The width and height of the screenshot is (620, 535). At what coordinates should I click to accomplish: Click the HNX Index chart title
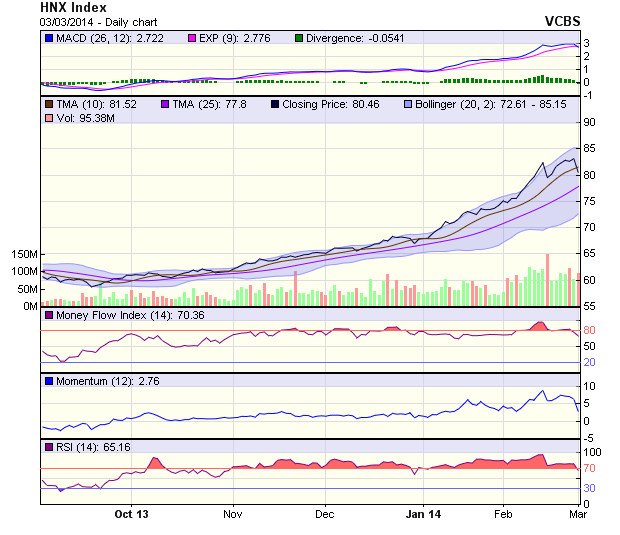73,7
